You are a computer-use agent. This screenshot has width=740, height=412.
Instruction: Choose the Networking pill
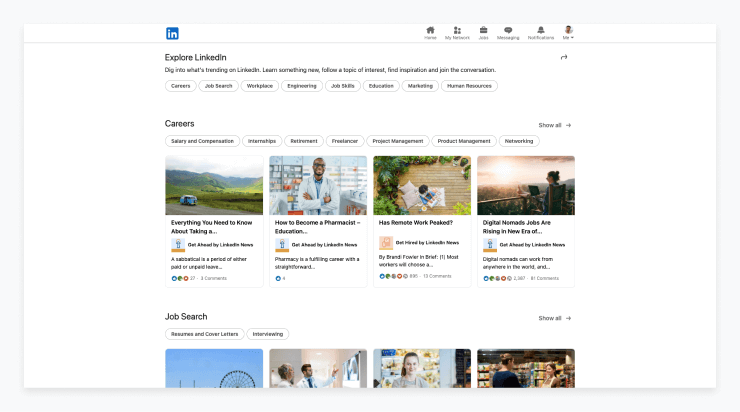pos(519,141)
